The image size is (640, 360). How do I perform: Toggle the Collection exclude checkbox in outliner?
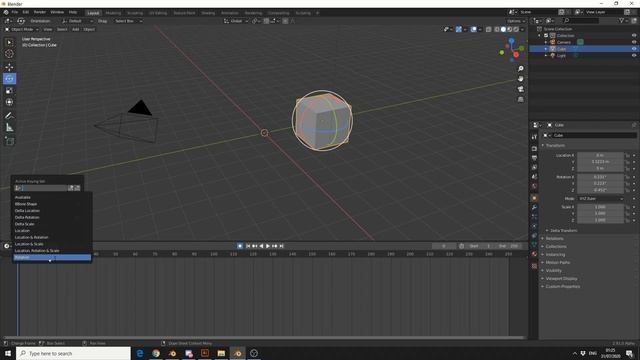pyautogui.click(x=546, y=36)
